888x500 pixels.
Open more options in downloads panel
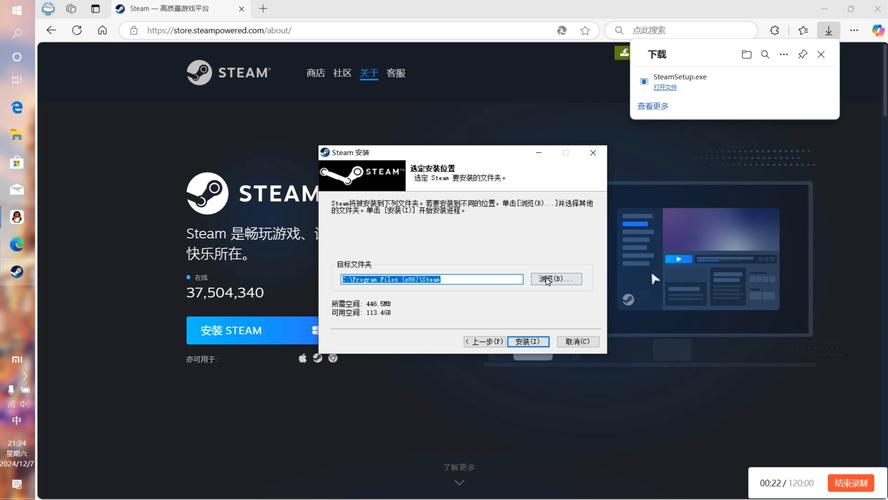point(784,55)
